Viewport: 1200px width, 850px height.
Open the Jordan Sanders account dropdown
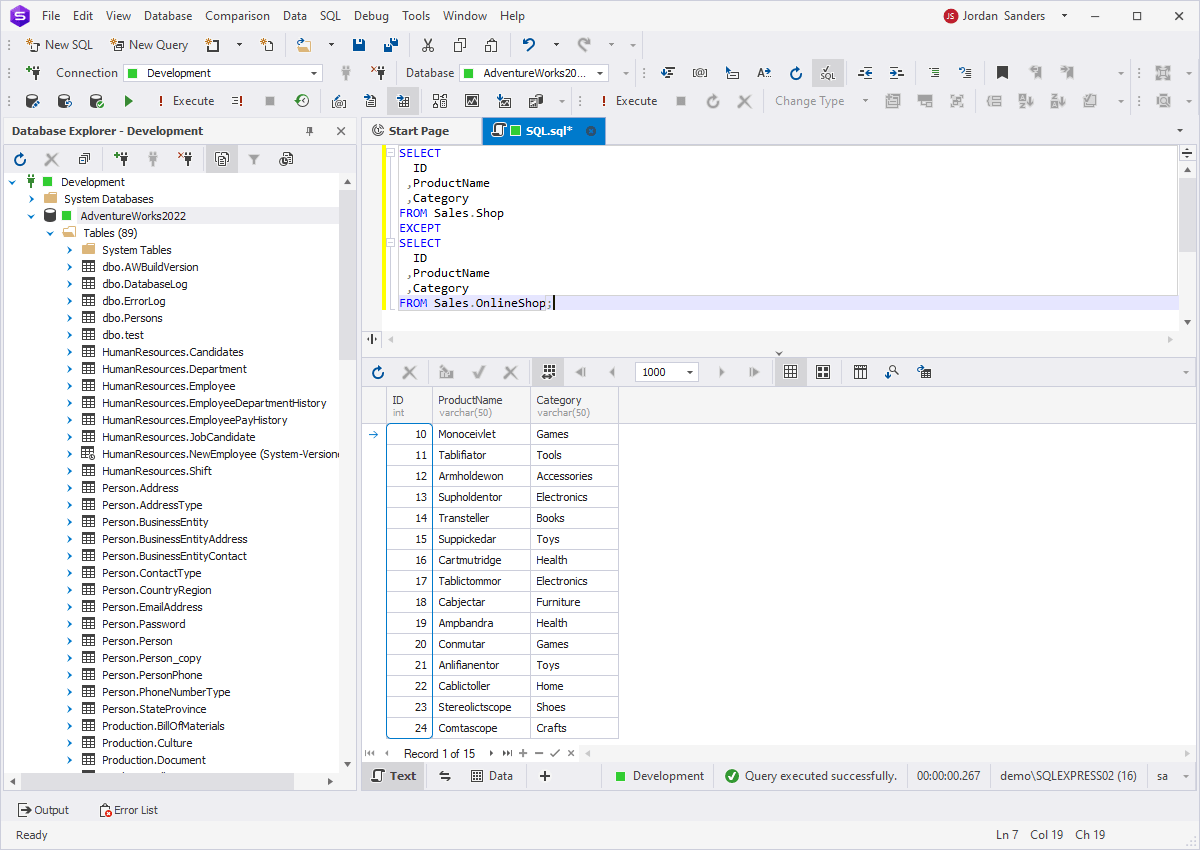1064,16
